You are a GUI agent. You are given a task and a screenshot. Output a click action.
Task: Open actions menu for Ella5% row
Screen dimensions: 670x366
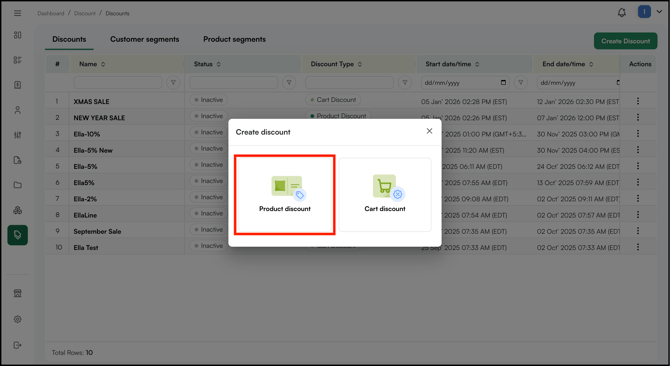[638, 182]
